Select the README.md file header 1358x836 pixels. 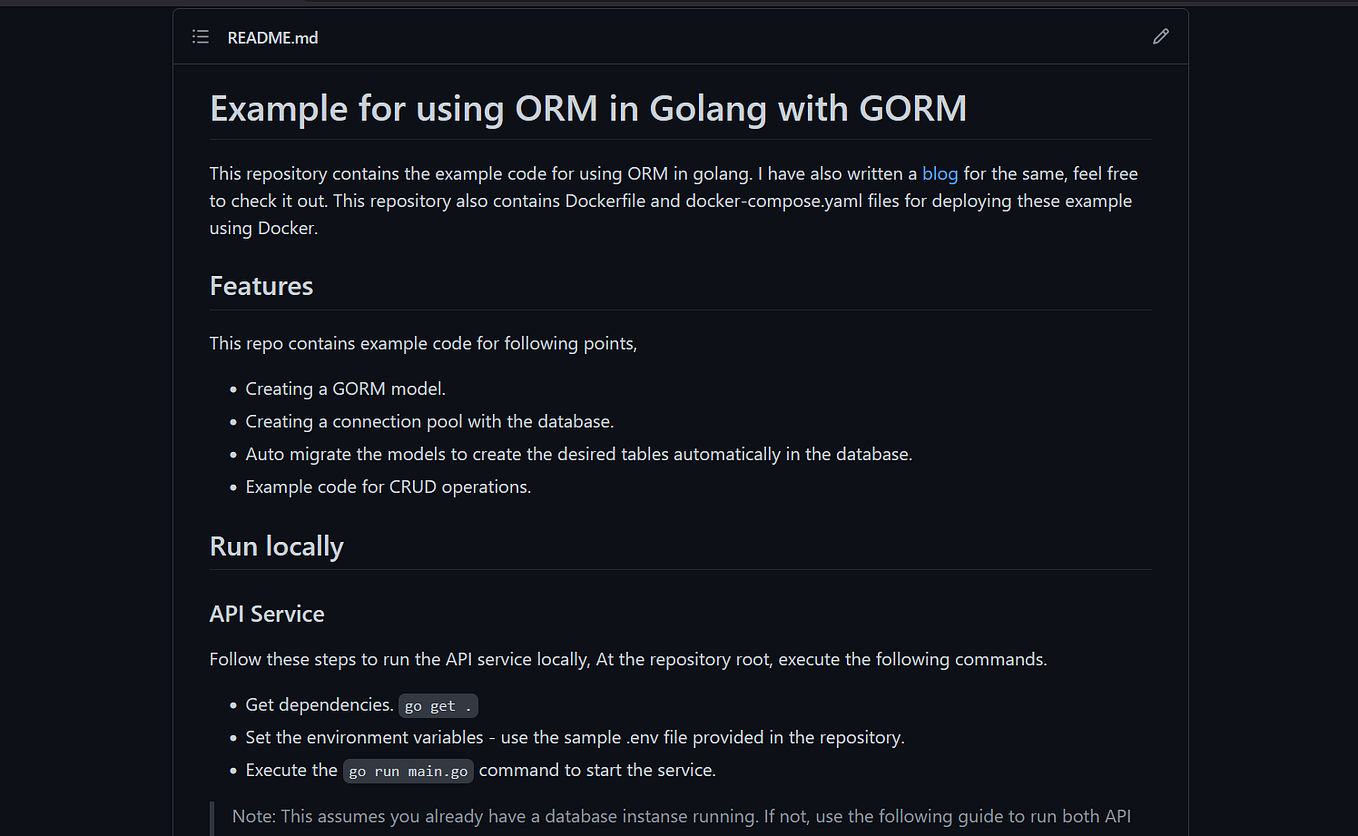272,37
